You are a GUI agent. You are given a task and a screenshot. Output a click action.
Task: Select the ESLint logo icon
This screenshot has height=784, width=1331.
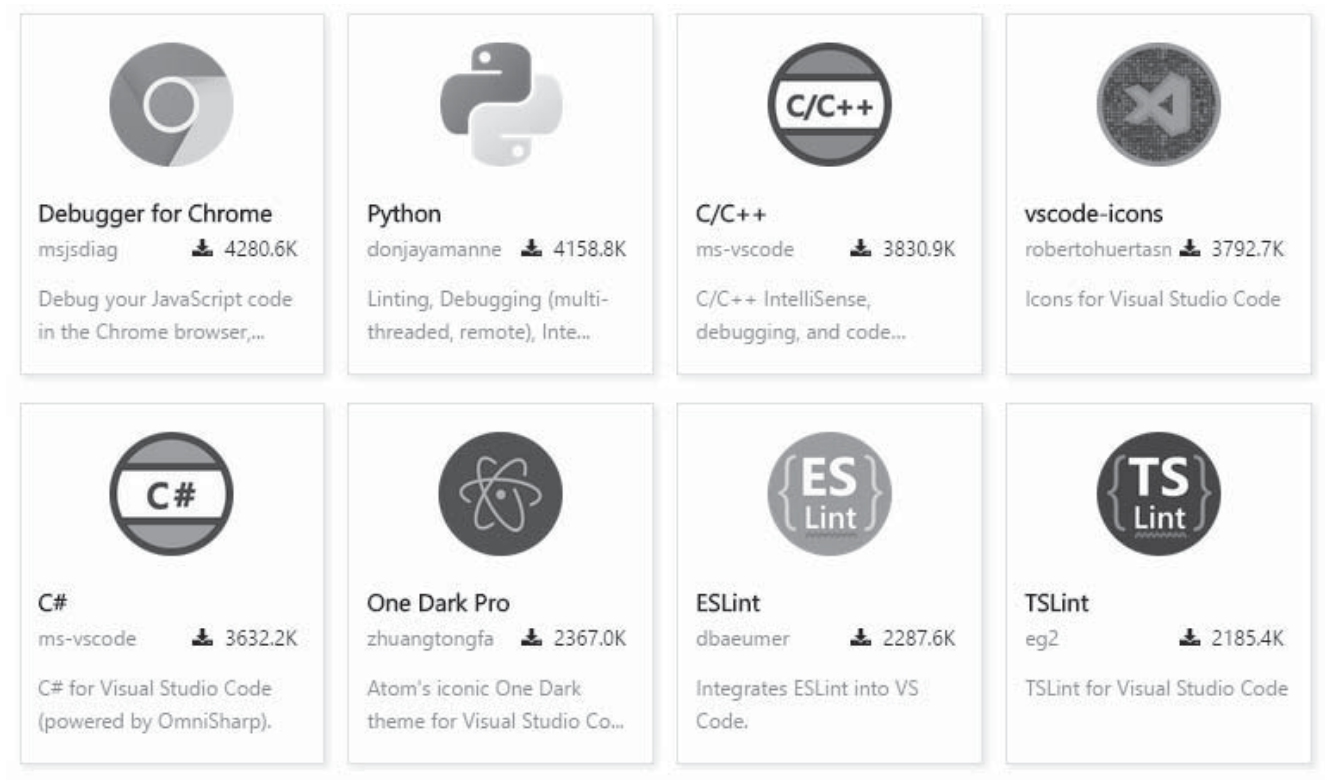point(829,494)
